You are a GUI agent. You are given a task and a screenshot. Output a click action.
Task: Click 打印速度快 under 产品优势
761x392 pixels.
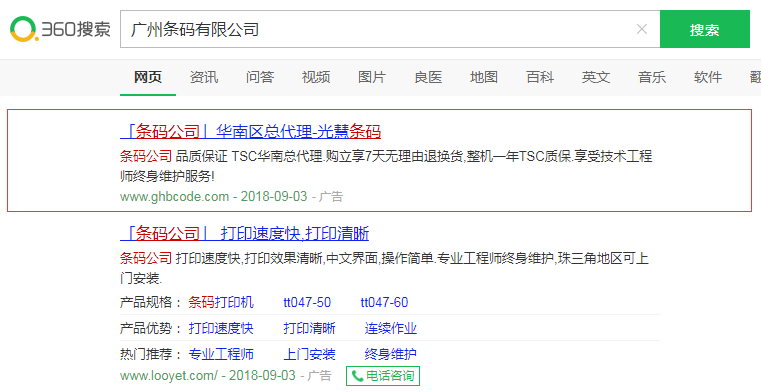[221, 328]
